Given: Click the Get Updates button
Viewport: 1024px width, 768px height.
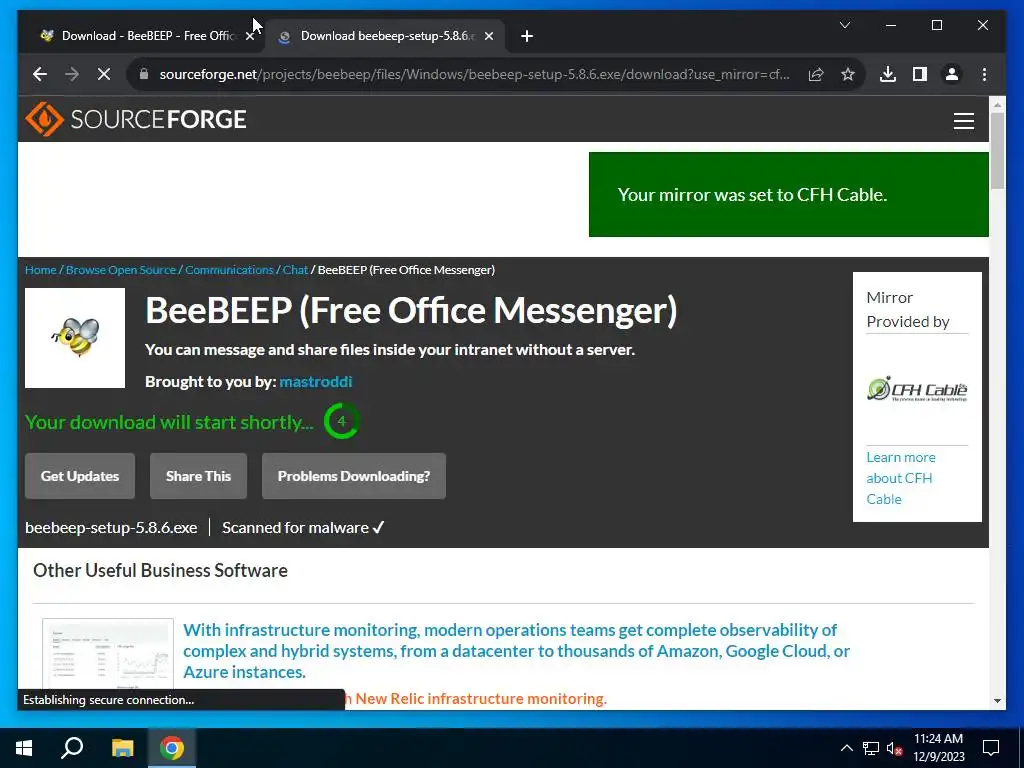Looking at the screenshot, I should (80, 476).
